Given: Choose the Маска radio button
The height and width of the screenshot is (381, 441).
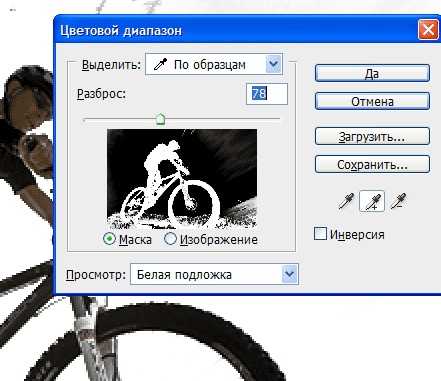Looking at the screenshot, I should (109, 239).
